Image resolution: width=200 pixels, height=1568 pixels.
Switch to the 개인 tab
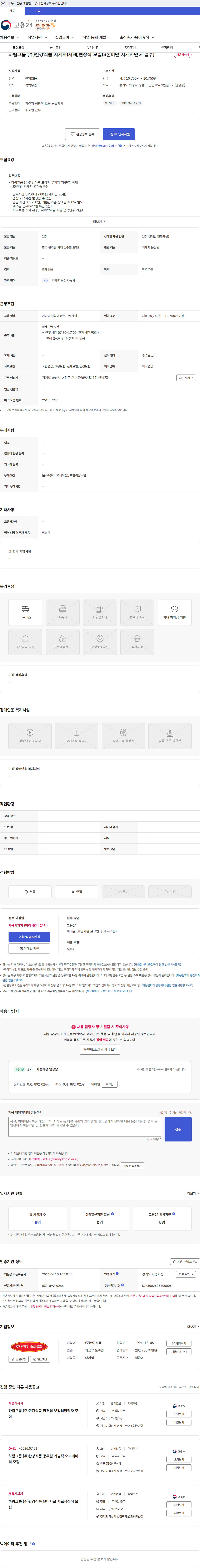click(12, 11)
